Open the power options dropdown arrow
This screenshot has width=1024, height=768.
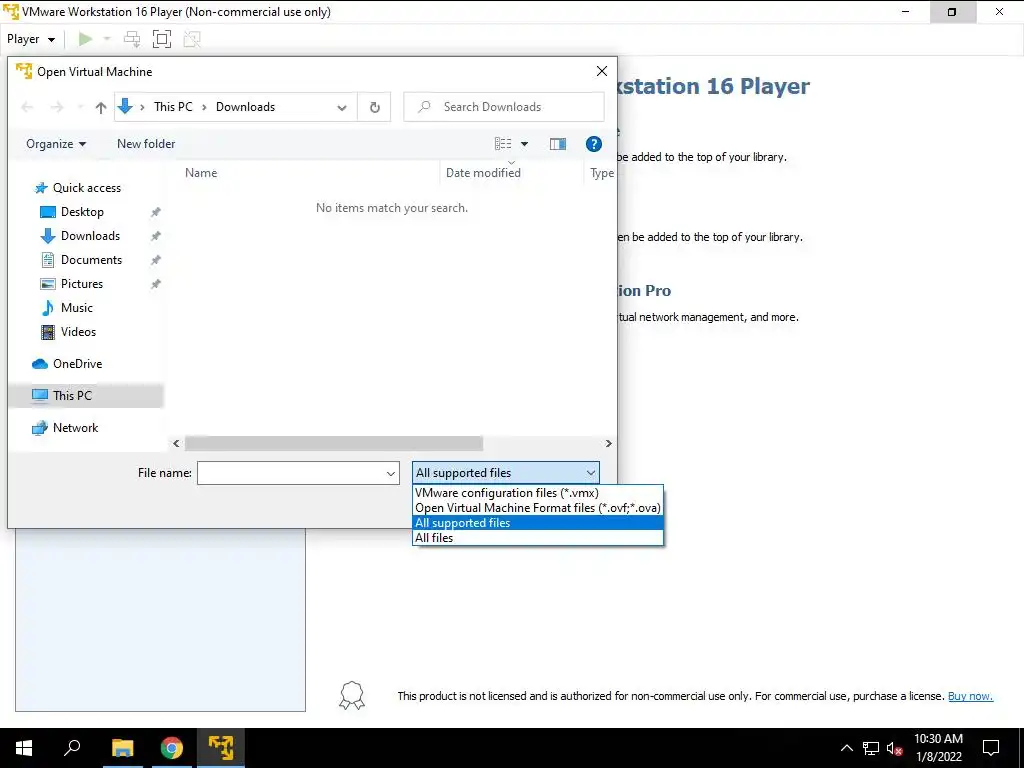(107, 39)
